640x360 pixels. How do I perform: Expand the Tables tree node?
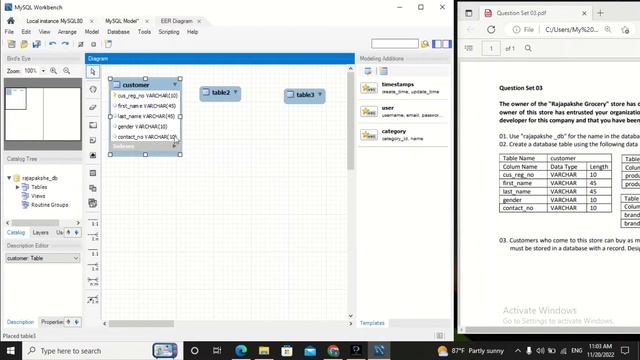18,187
